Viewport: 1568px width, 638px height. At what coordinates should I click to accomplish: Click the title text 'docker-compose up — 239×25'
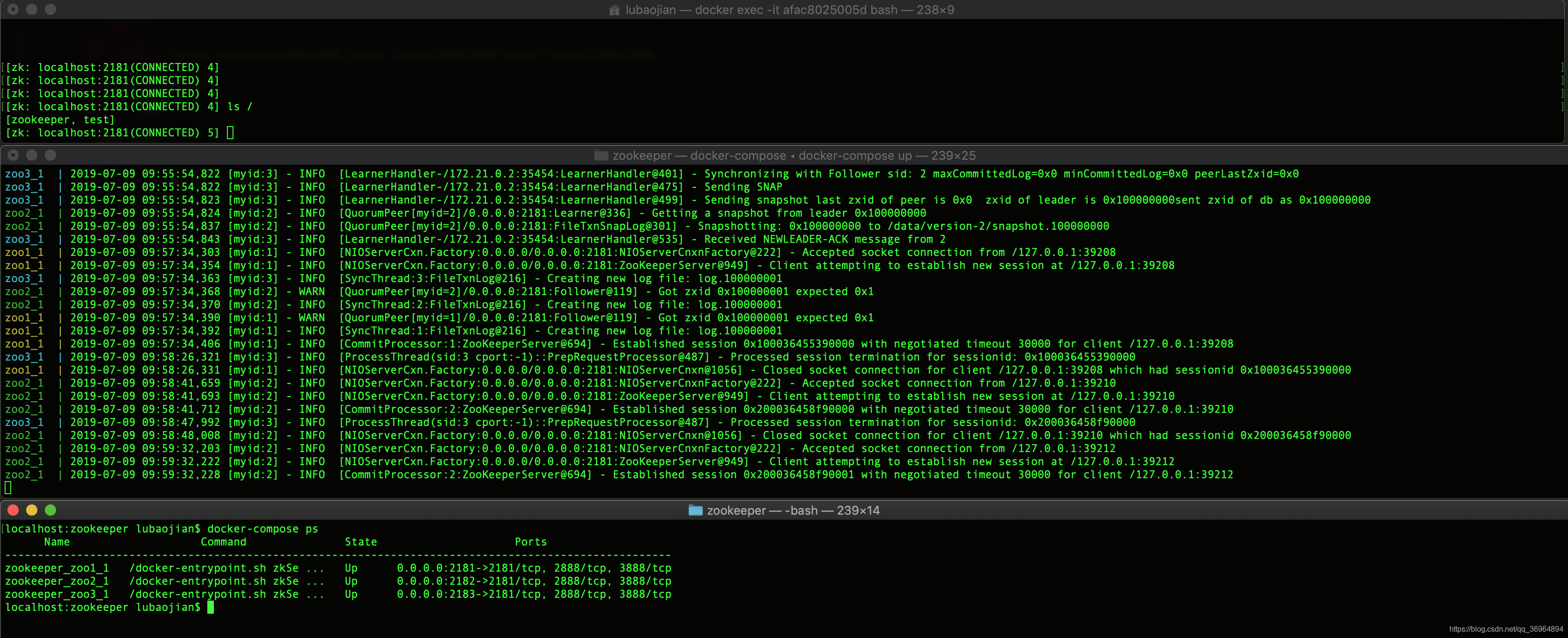pos(887,155)
